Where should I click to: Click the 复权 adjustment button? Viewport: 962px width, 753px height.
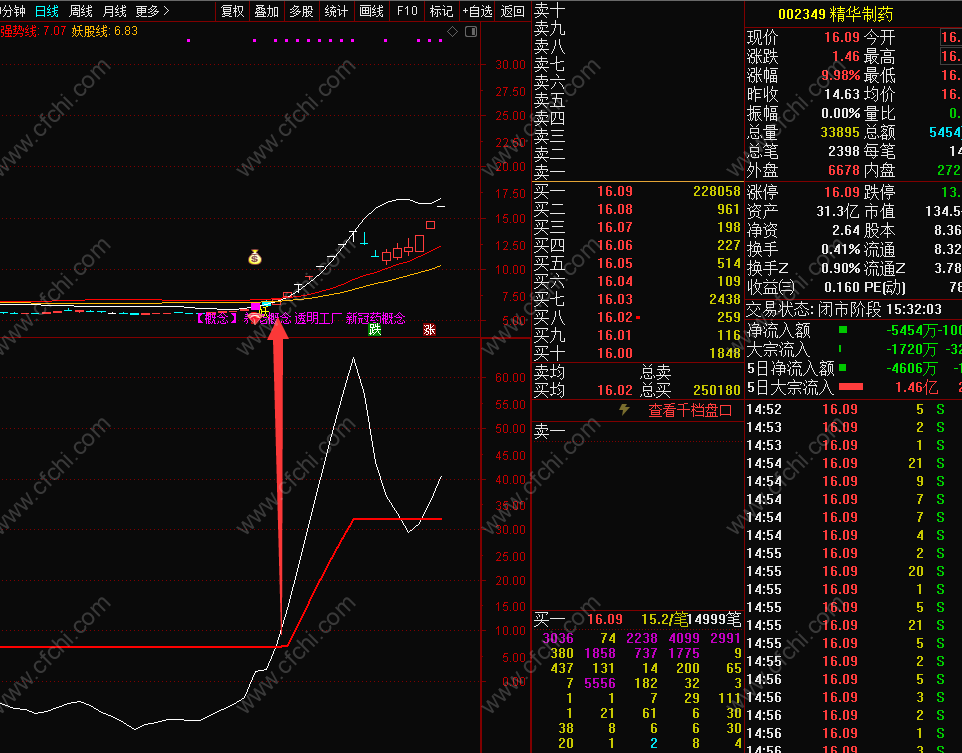tap(233, 11)
